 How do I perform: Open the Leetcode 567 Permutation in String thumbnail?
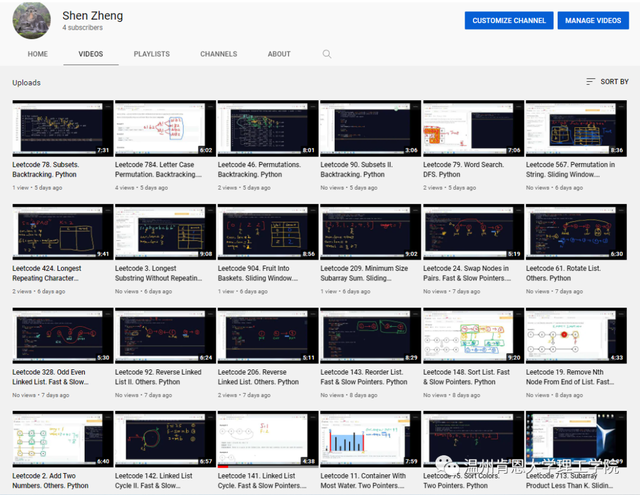point(576,128)
